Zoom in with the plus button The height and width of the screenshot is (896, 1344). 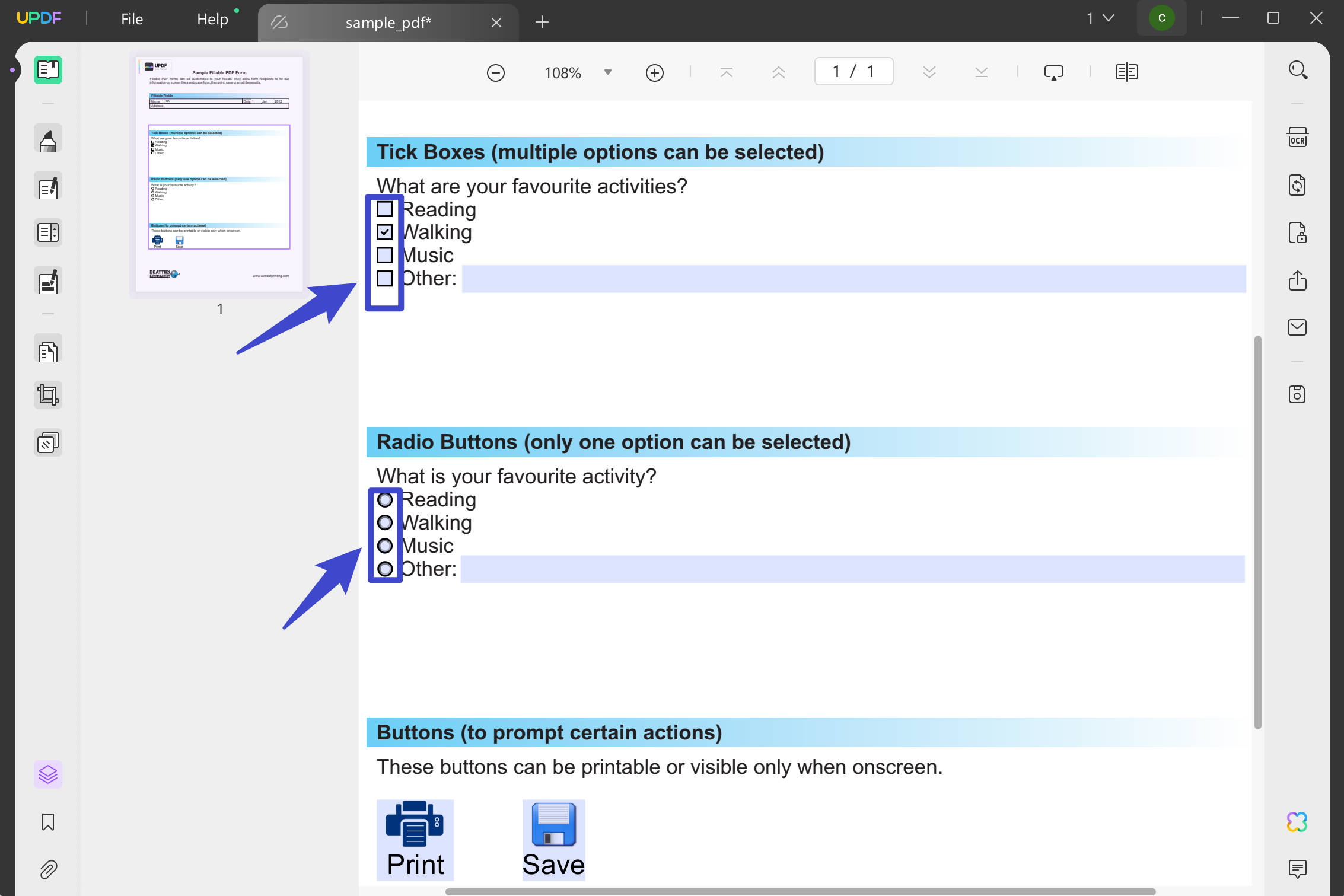[x=655, y=73]
